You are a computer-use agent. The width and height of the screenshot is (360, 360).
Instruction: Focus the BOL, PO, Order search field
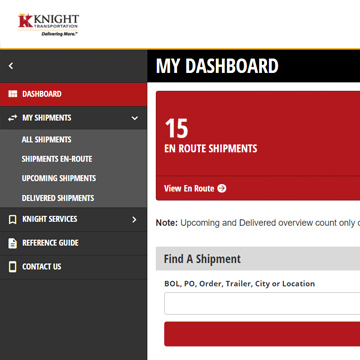pos(262,303)
